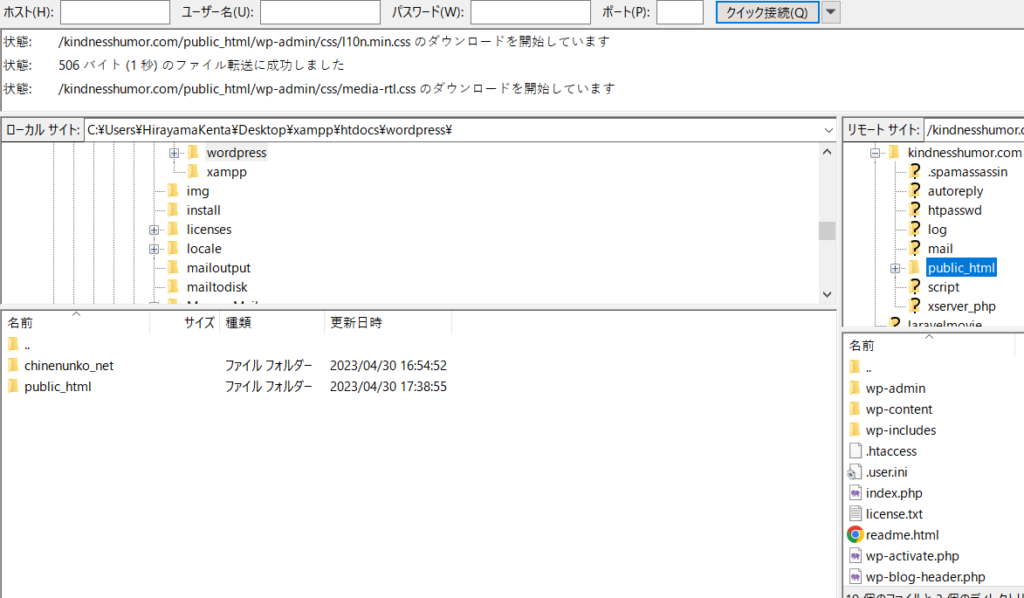Select wp-activate.php file in remote list

[912, 556]
